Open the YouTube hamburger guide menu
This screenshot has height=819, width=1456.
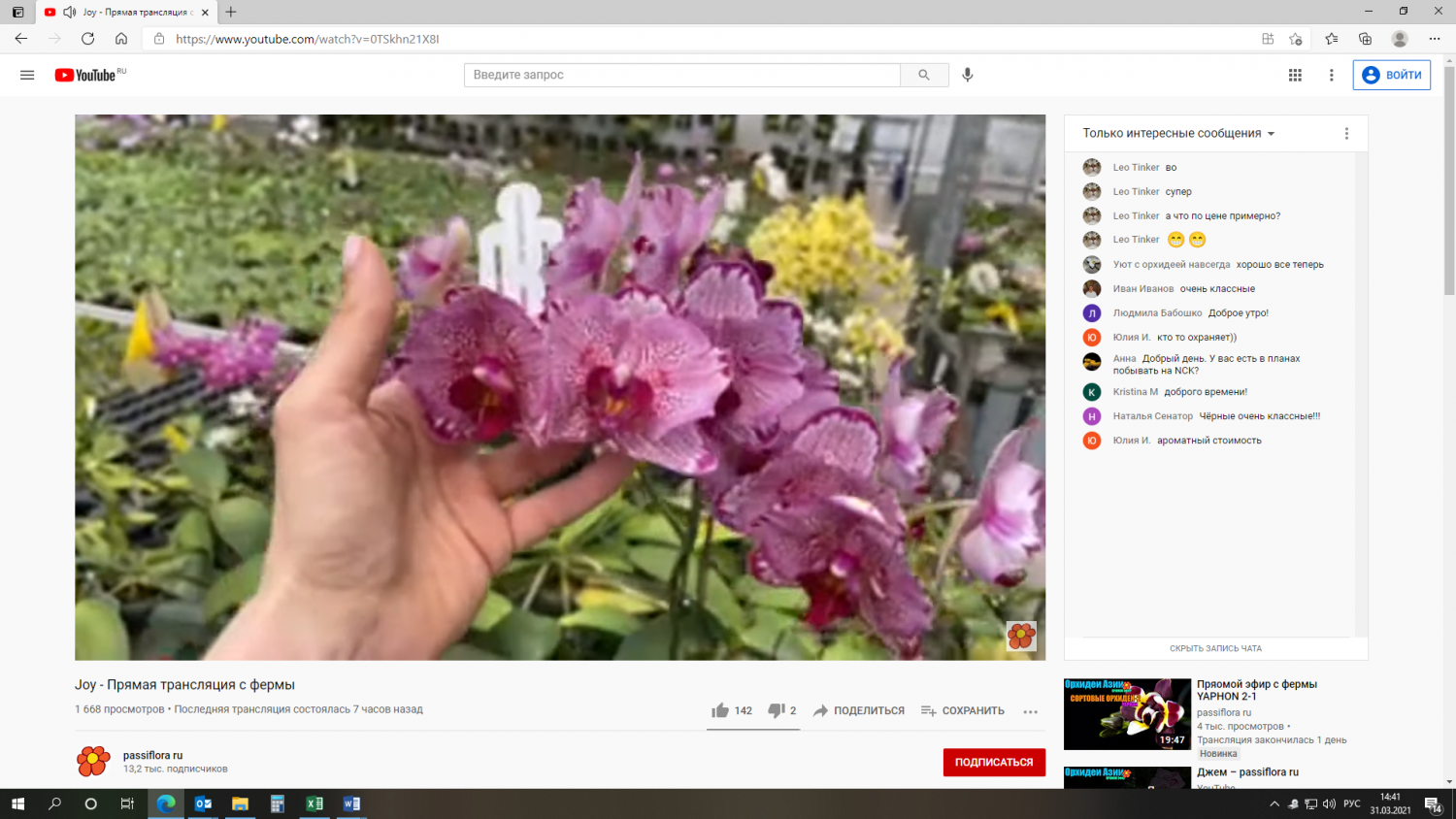pos(27,75)
